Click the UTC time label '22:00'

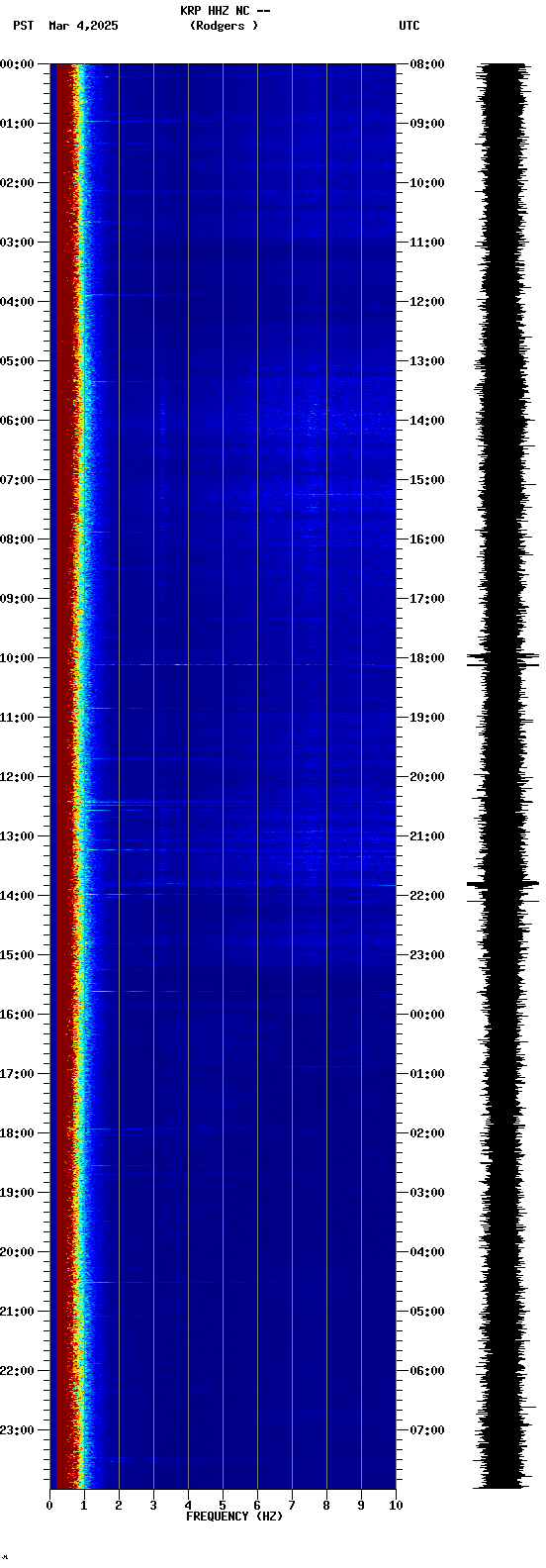tap(427, 896)
